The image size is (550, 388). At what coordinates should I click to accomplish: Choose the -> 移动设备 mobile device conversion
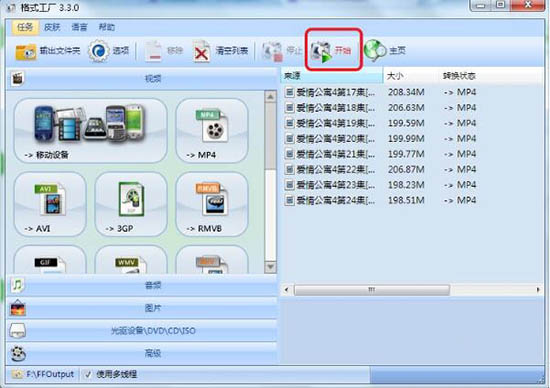[x=90, y=131]
